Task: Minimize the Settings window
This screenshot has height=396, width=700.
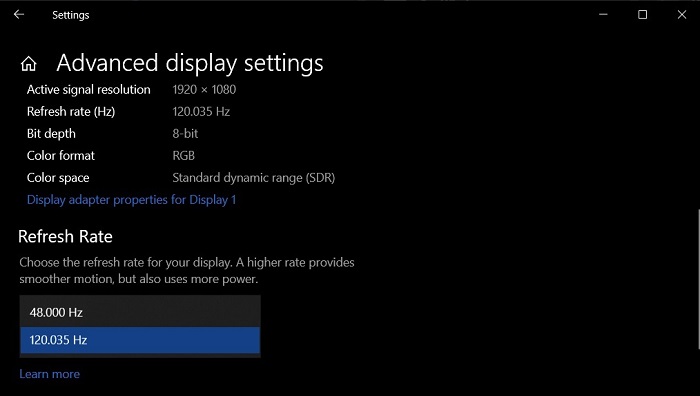Action: click(603, 15)
